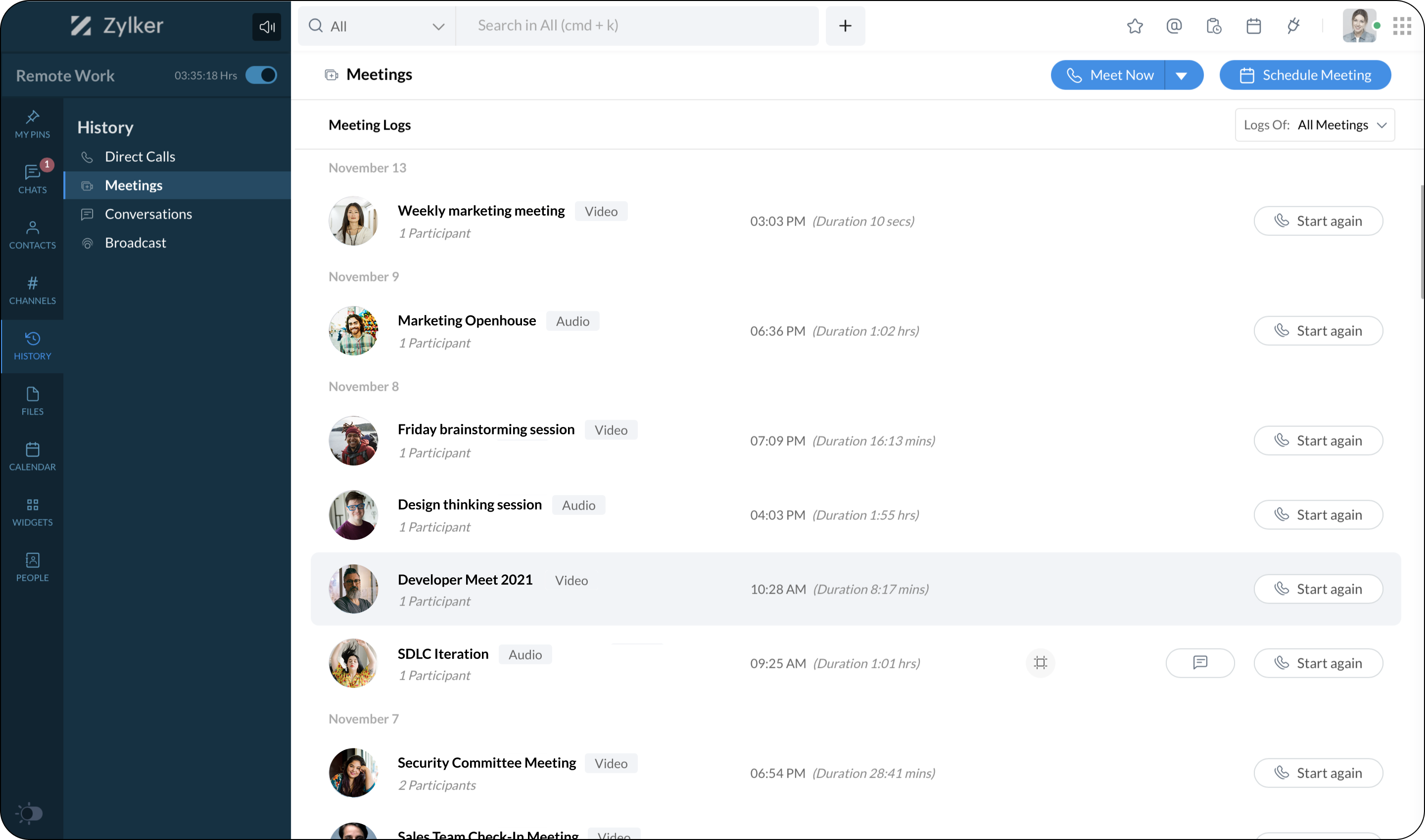Open Files section
The width and height of the screenshot is (1425, 840).
point(32,401)
